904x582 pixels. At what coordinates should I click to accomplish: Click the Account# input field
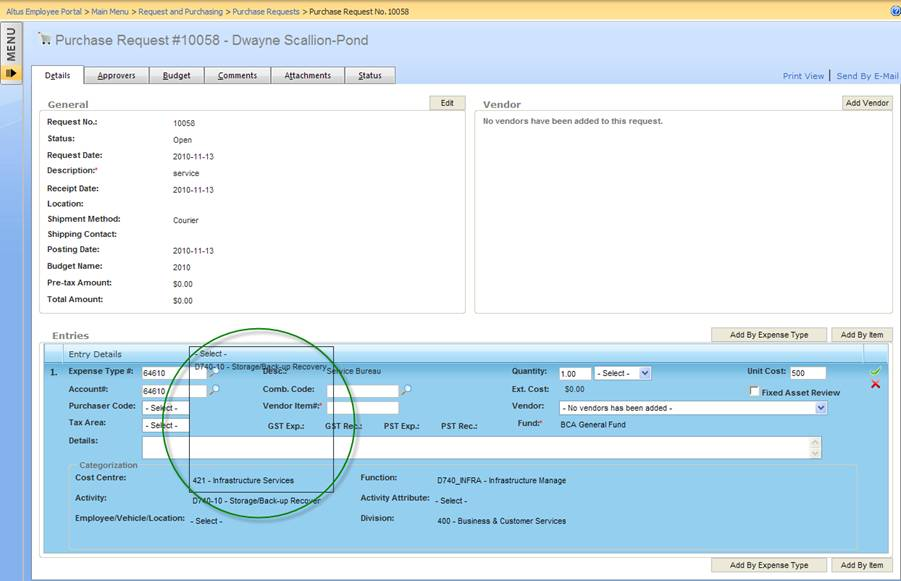[174, 391]
